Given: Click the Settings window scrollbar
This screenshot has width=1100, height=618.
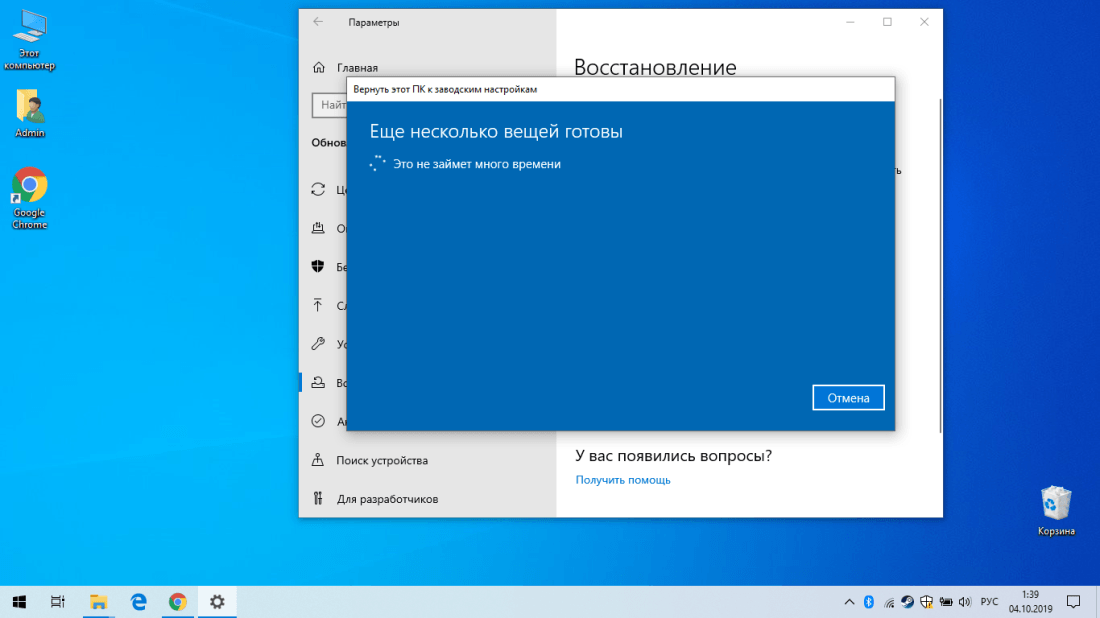Looking at the screenshot, I should point(940,265).
